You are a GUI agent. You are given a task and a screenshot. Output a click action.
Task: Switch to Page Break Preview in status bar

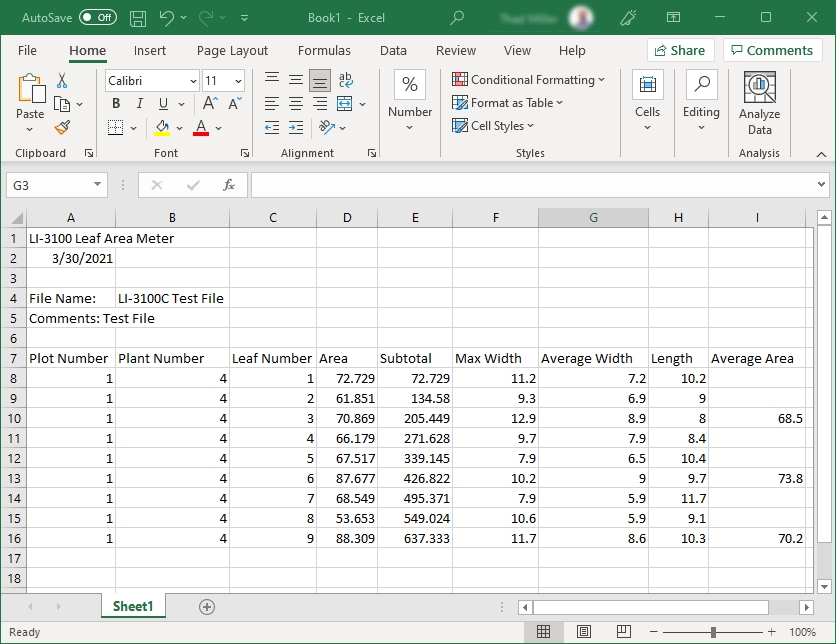coord(623,632)
